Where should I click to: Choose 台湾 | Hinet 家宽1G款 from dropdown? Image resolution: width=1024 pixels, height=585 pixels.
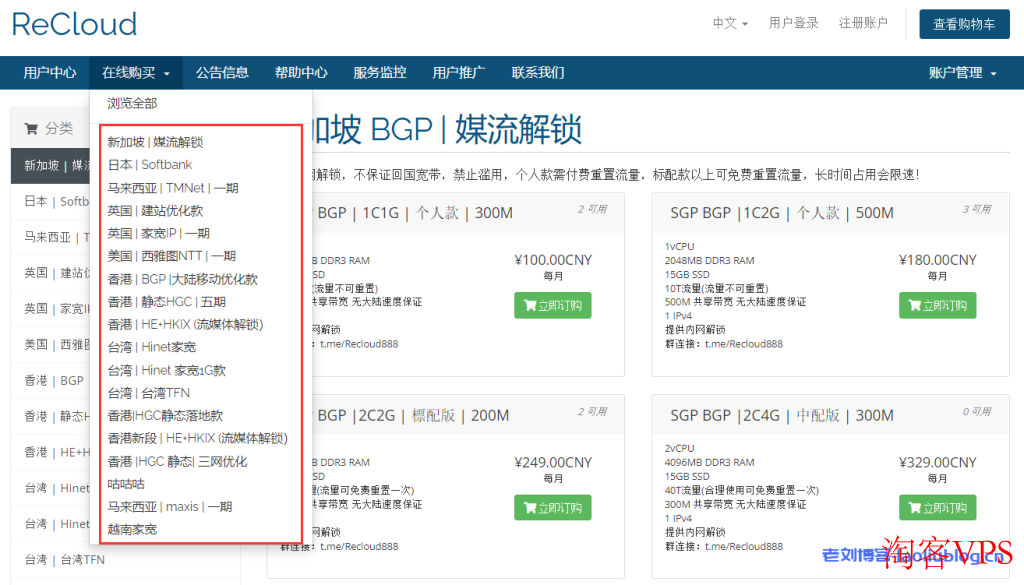(167, 370)
